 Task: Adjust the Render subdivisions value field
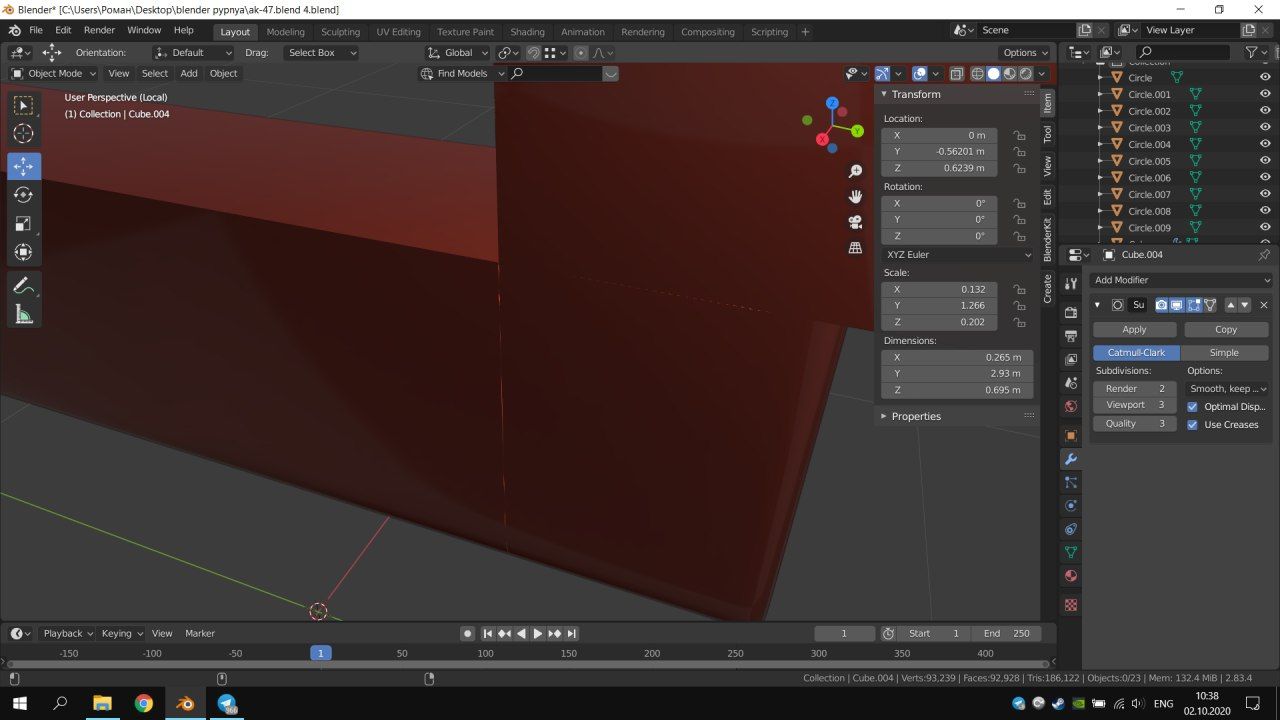1134,388
